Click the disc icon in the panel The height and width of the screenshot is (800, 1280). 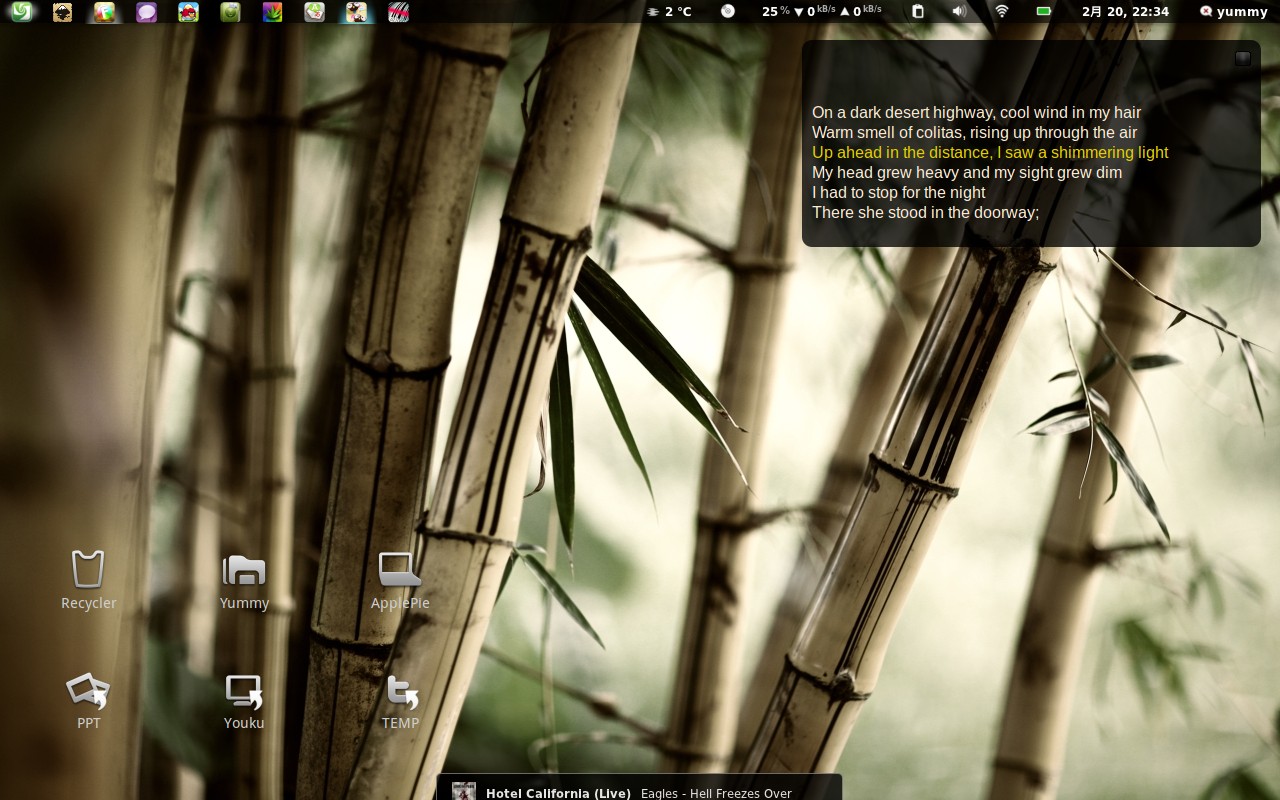coord(728,11)
